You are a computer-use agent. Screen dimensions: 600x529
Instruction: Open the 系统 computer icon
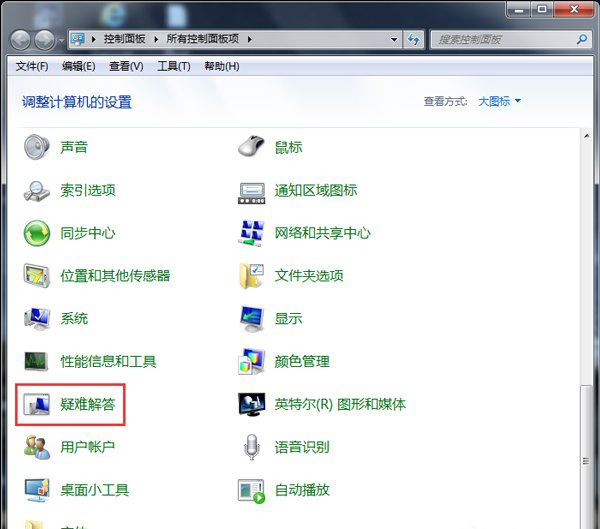click(x=37, y=318)
